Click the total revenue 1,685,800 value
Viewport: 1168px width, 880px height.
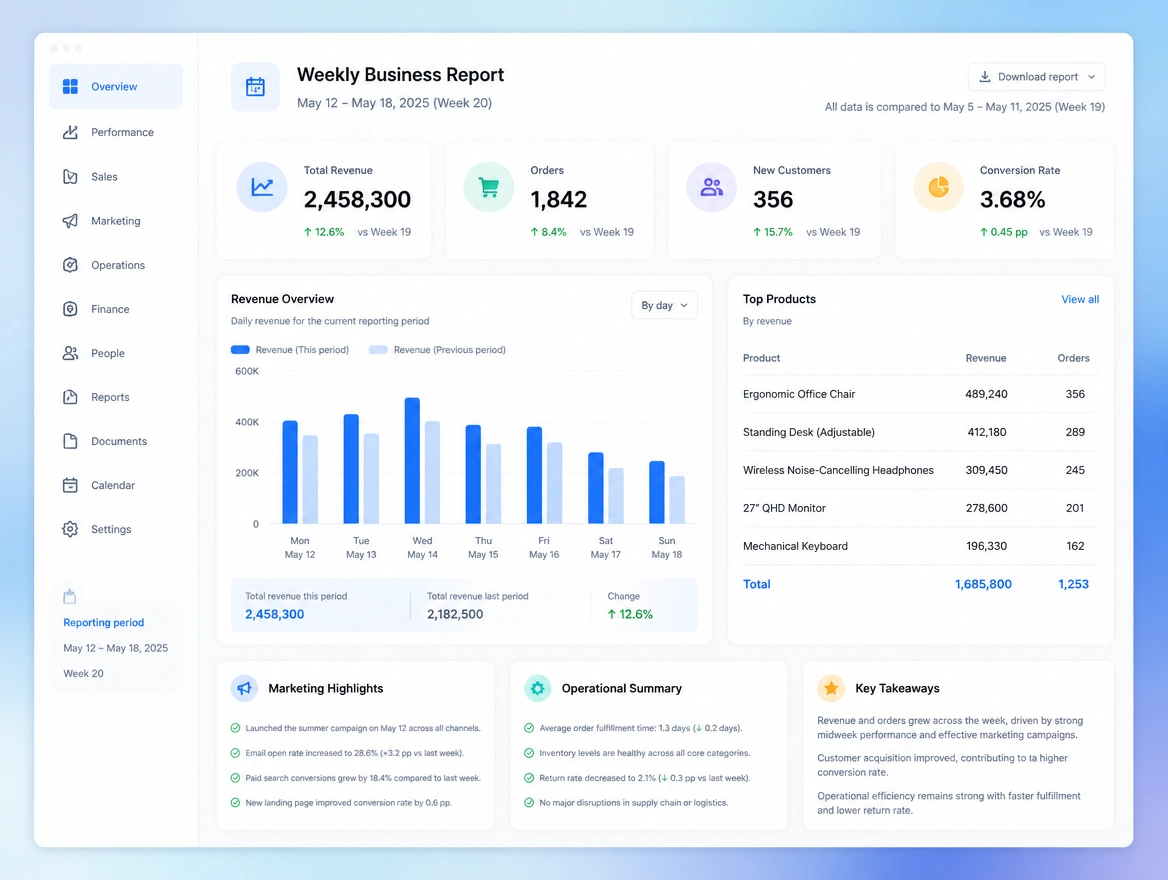[983, 584]
